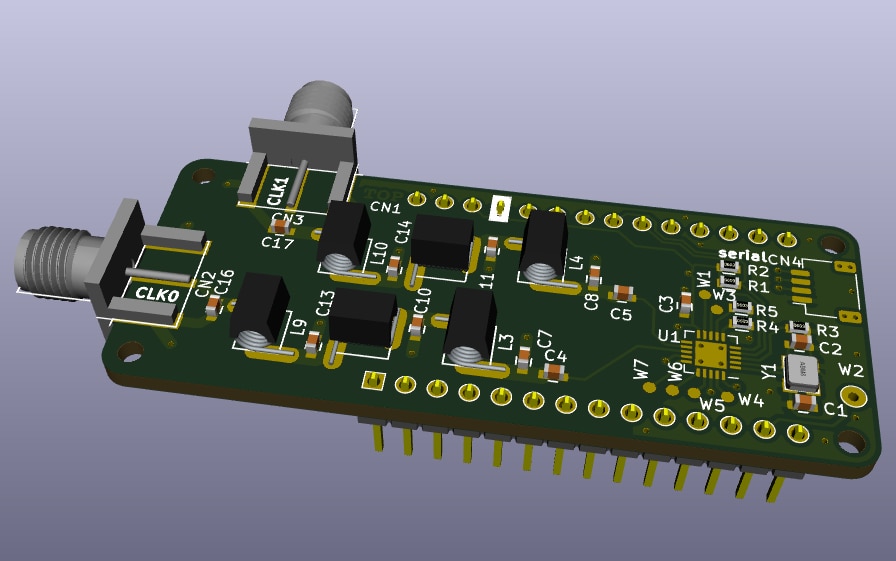
Task: Click the C13 label
Action: (x=325, y=303)
